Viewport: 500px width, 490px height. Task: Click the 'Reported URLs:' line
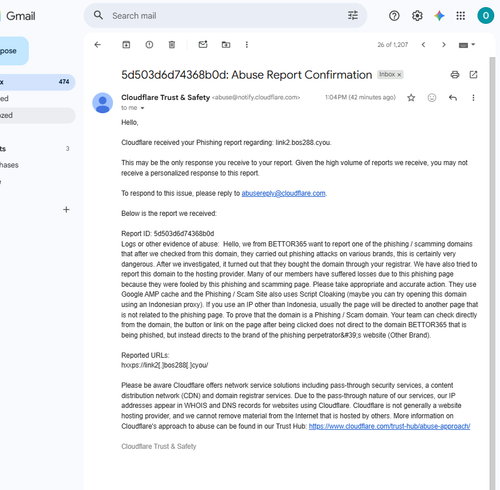click(x=145, y=355)
